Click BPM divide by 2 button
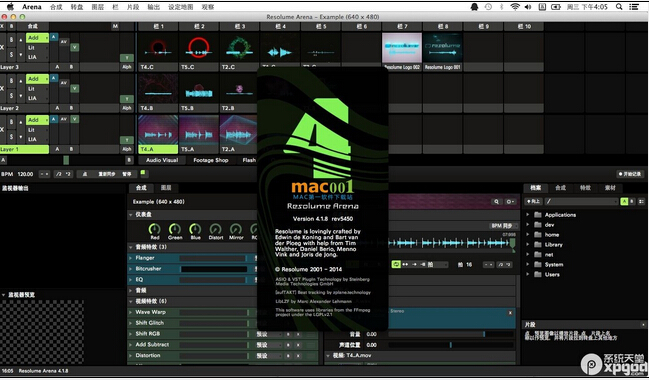 59,174
